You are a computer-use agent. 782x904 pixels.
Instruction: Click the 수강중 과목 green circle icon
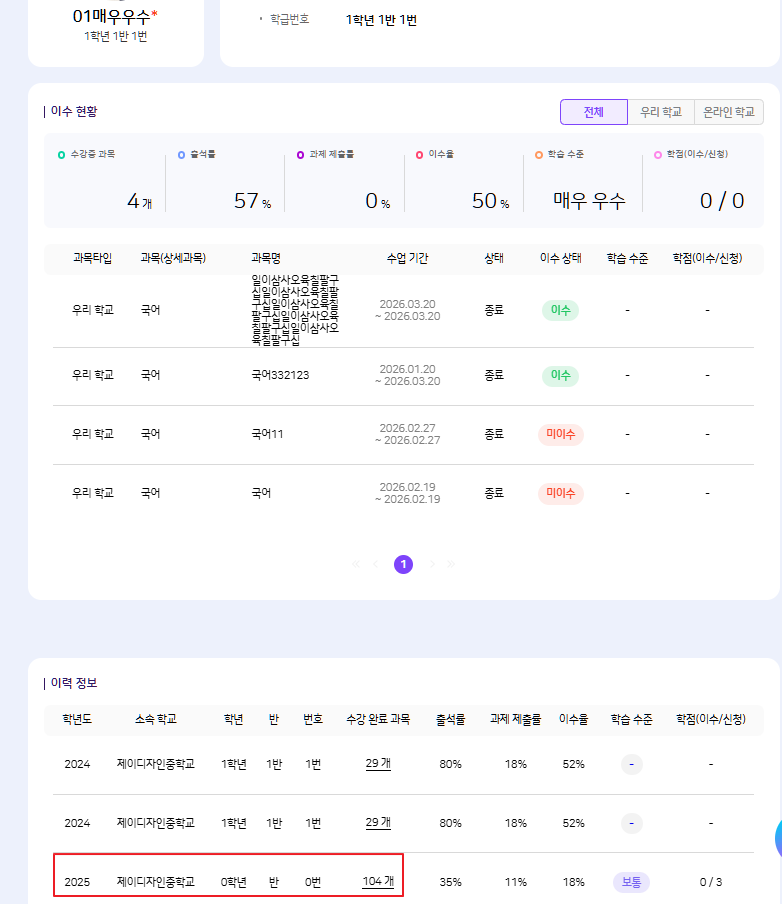coord(62,155)
